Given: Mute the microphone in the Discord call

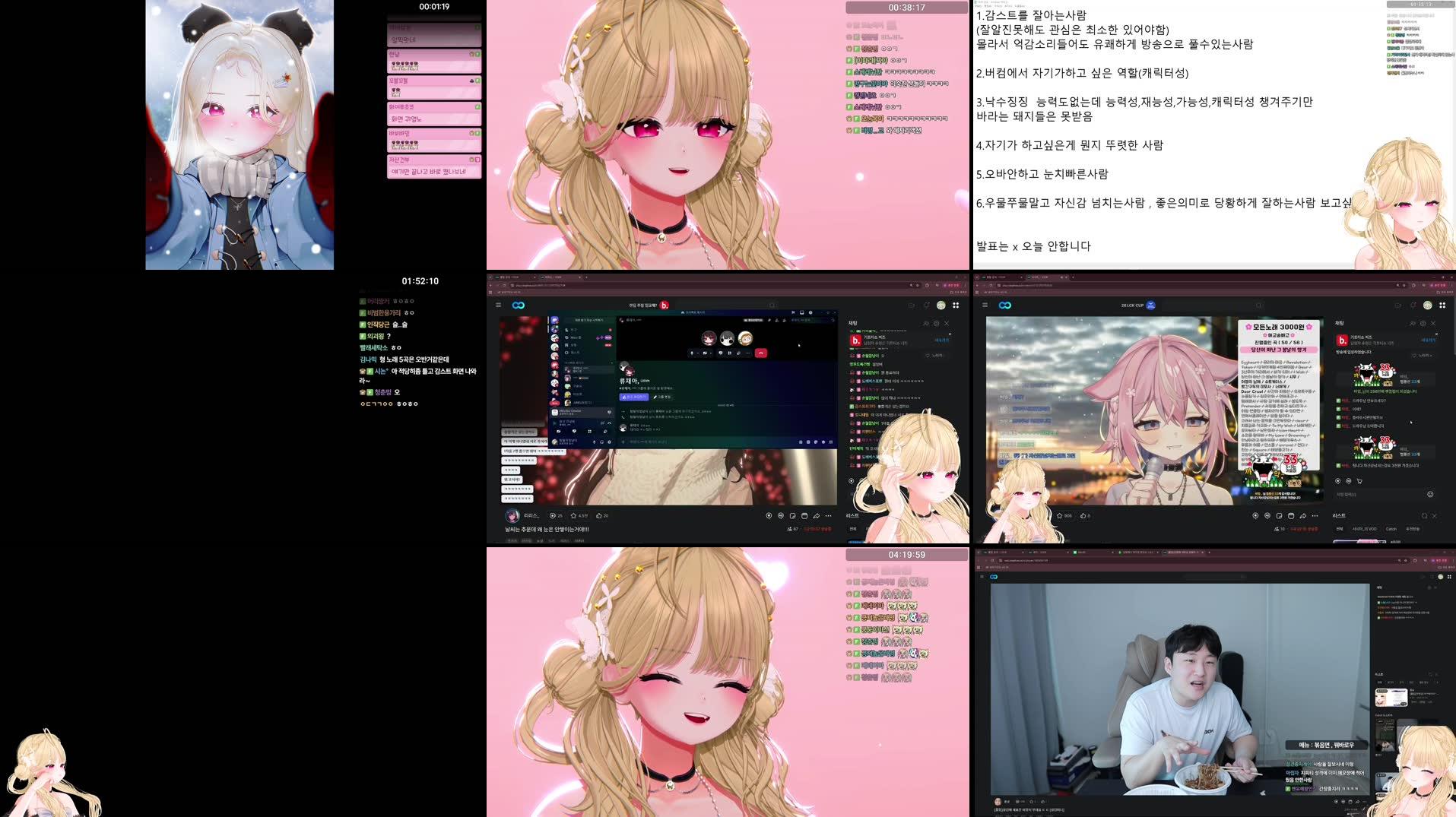Looking at the screenshot, I should click(x=691, y=353).
